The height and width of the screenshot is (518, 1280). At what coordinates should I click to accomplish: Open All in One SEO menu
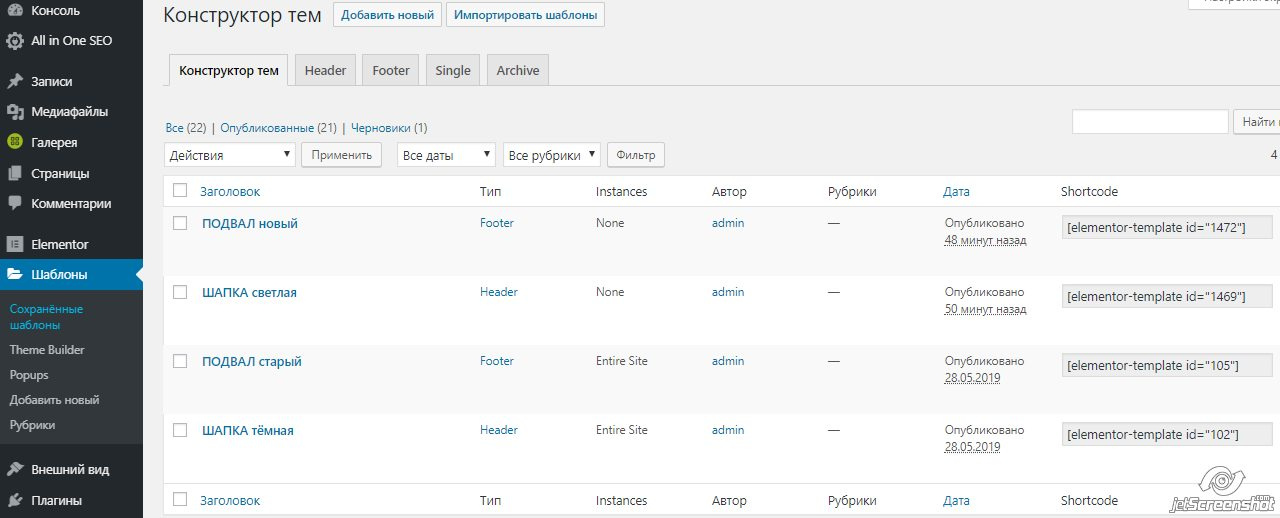click(x=71, y=41)
